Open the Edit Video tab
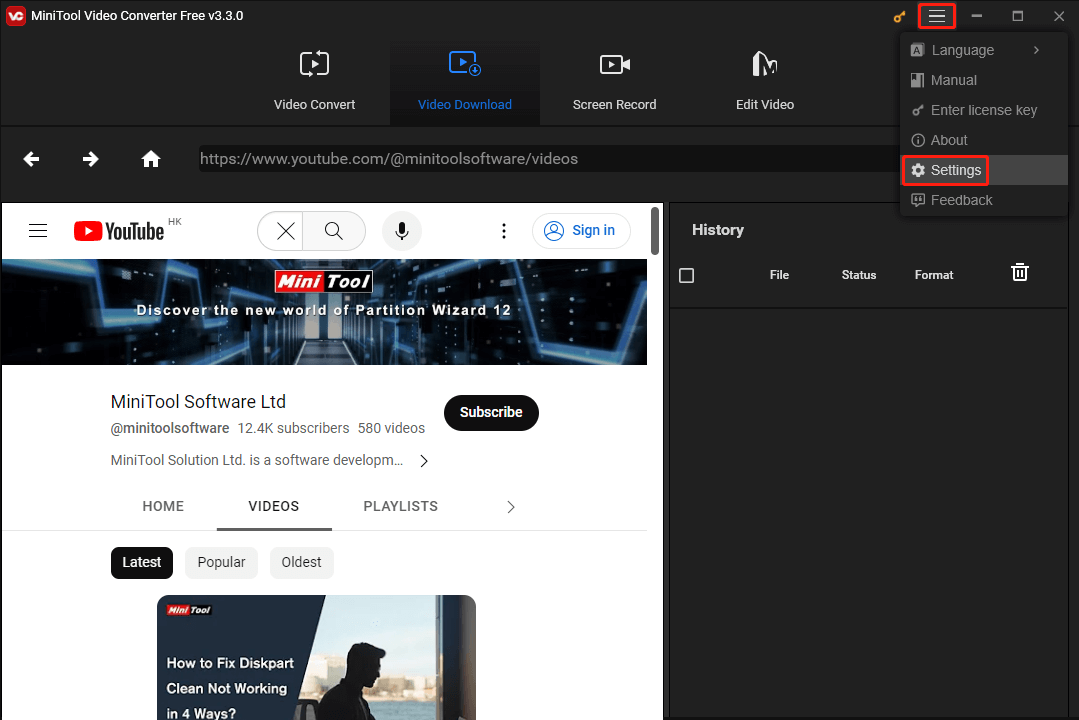This screenshot has width=1079, height=720. click(x=764, y=82)
